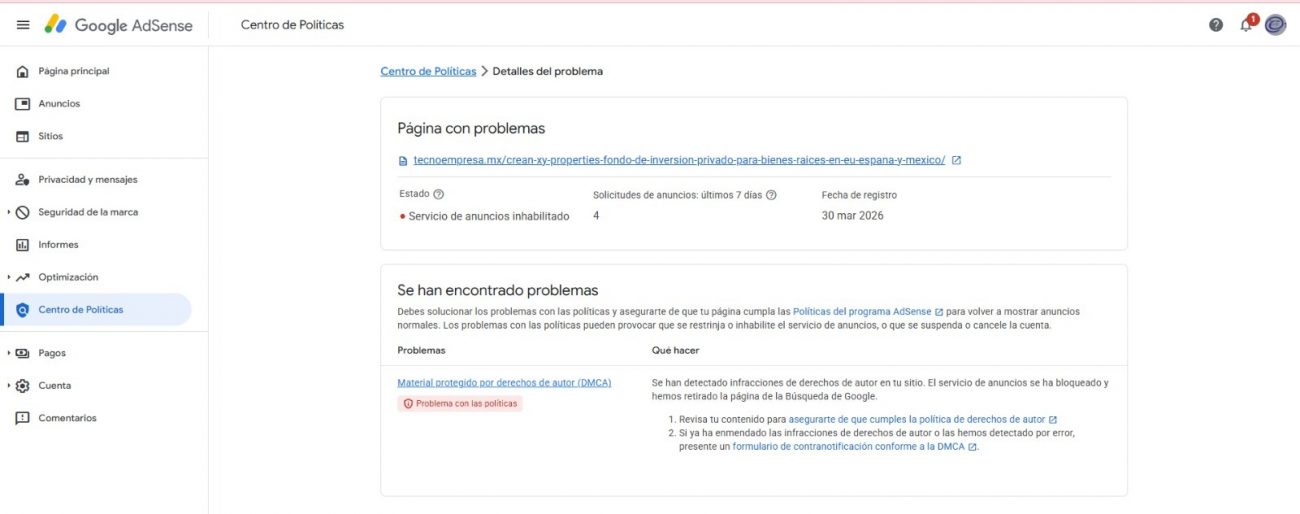Image resolution: width=1300 pixels, height=514 pixels.
Task: Expand the Optimización sidebar section
Action: pyautogui.click(x=9, y=277)
